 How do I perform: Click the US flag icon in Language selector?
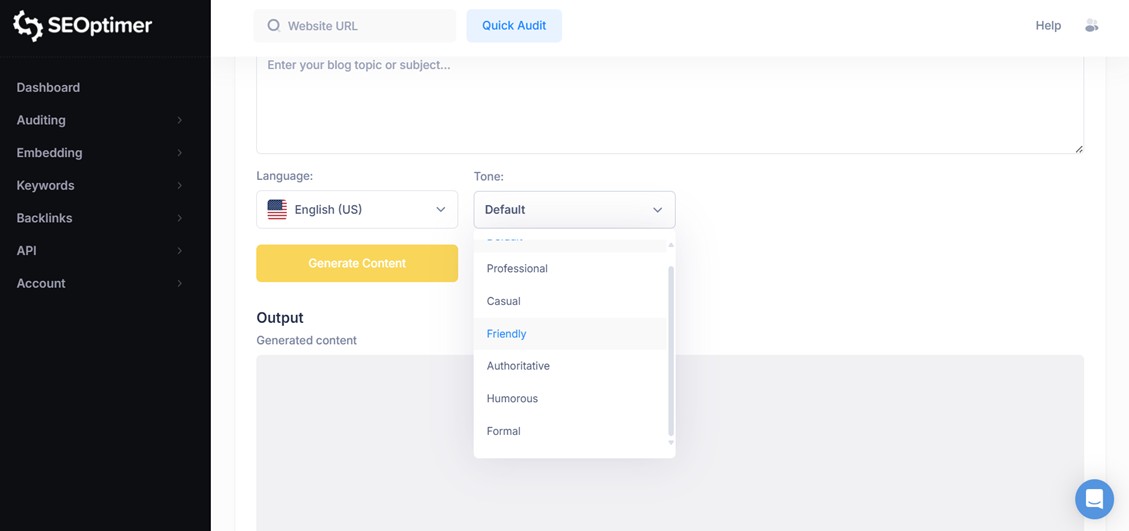click(277, 210)
